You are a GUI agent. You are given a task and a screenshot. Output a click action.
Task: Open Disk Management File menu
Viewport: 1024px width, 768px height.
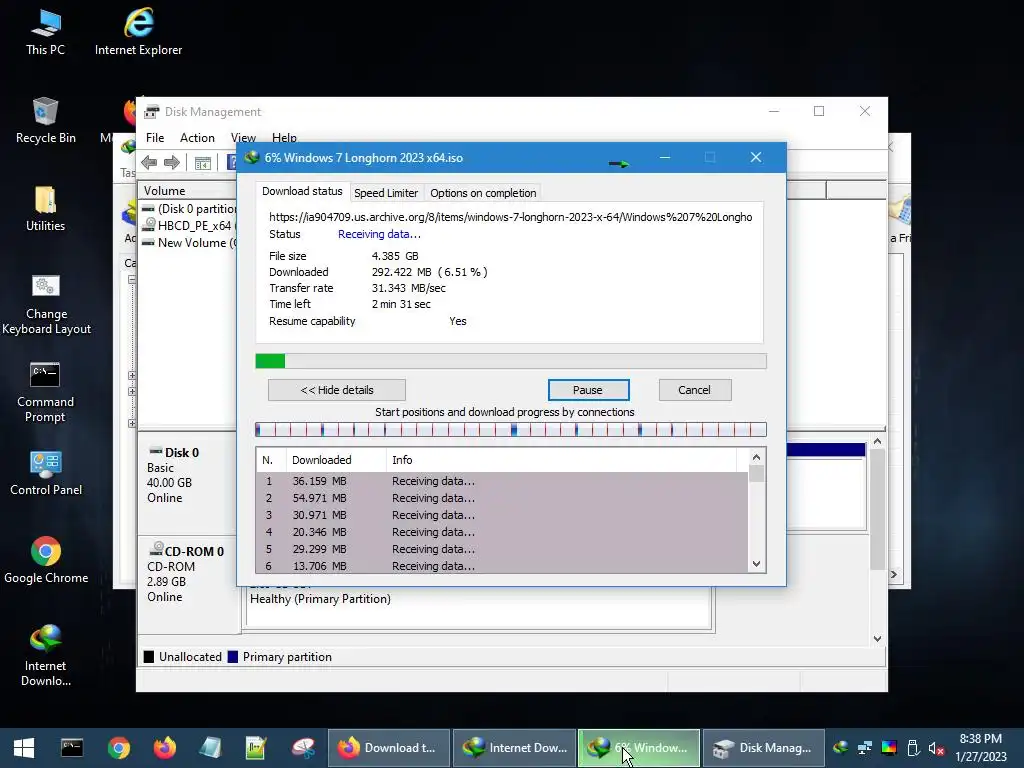[x=155, y=138]
